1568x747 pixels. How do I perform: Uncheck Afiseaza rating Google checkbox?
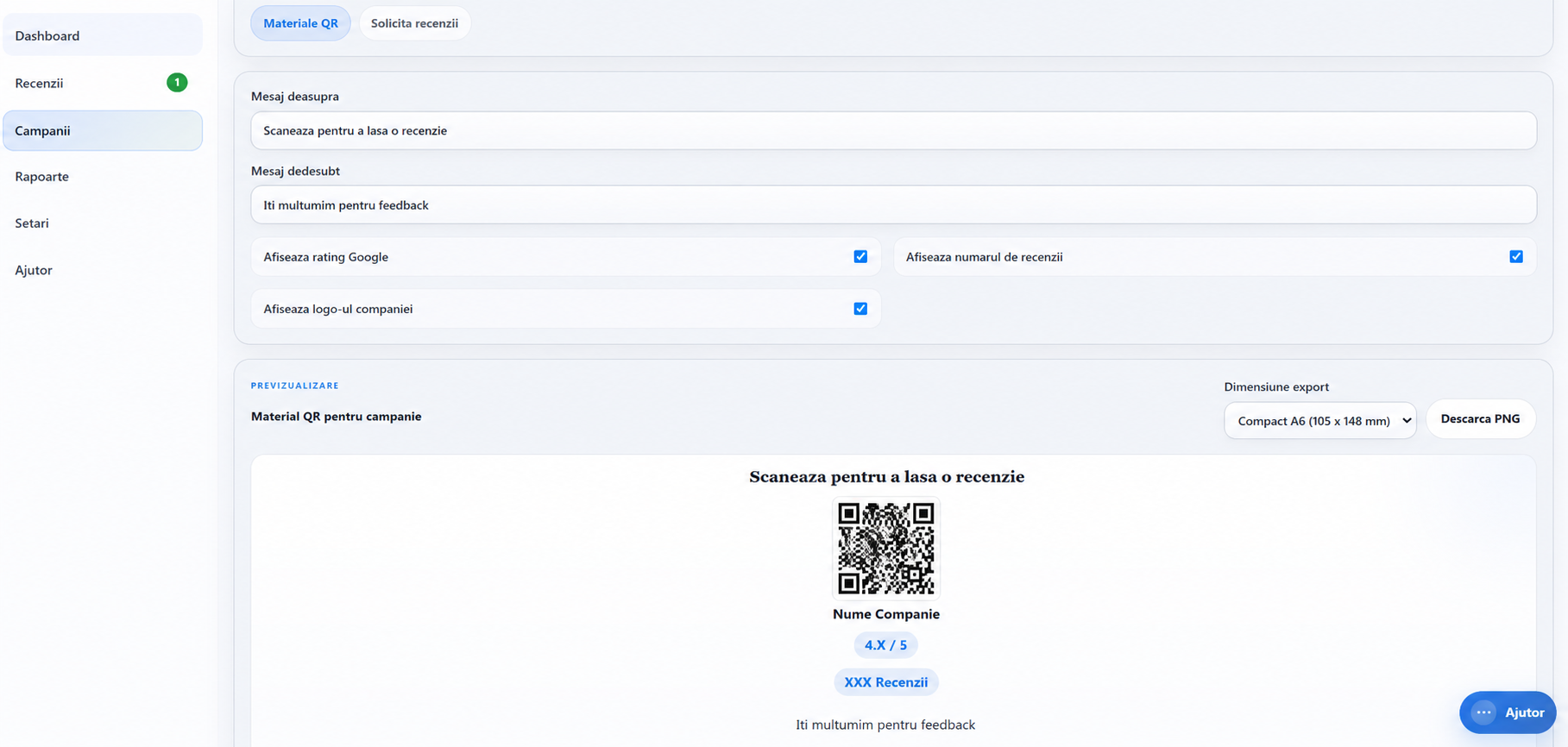pos(860,256)
